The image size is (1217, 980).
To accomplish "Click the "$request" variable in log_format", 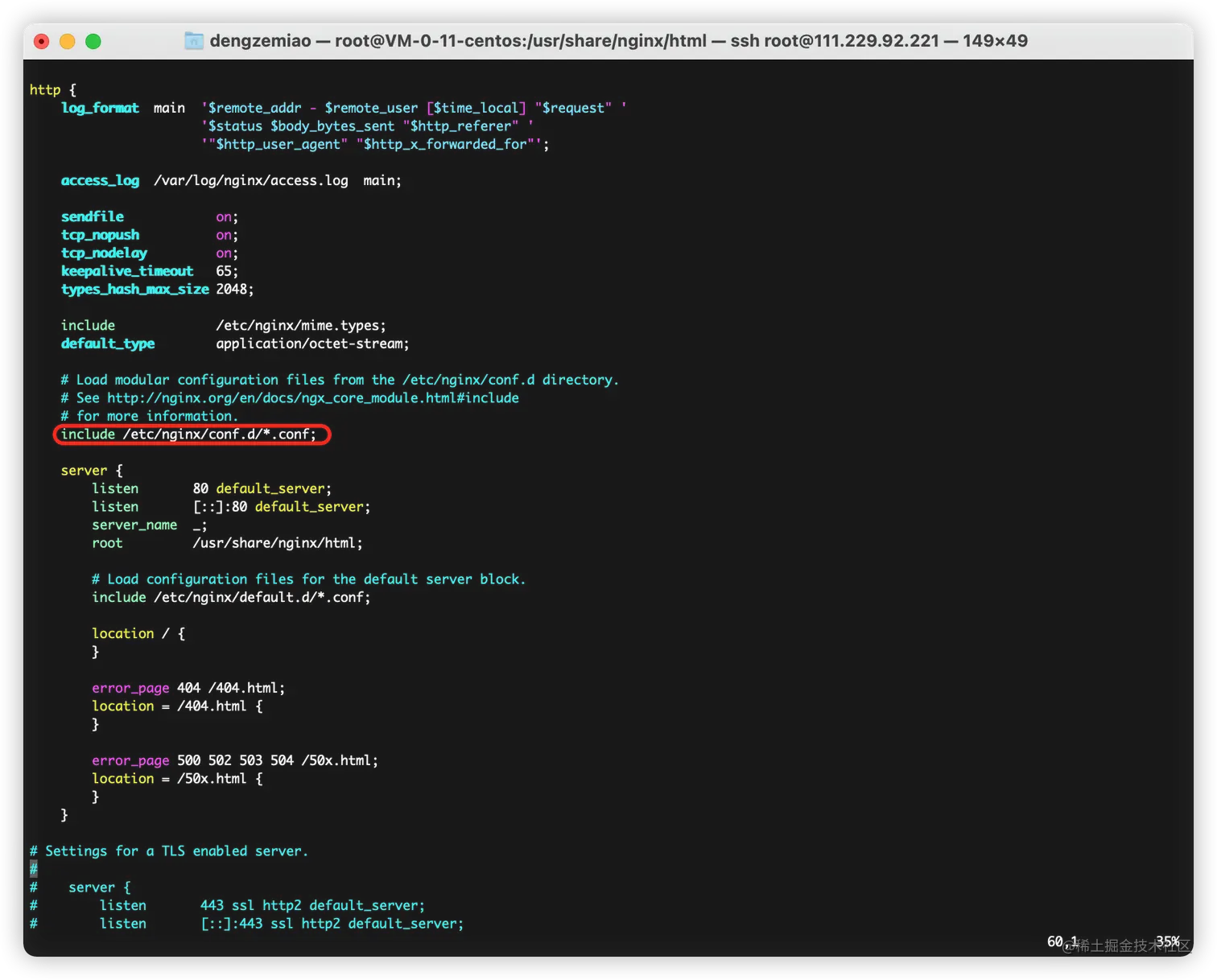I will click(x=573, y=108).
